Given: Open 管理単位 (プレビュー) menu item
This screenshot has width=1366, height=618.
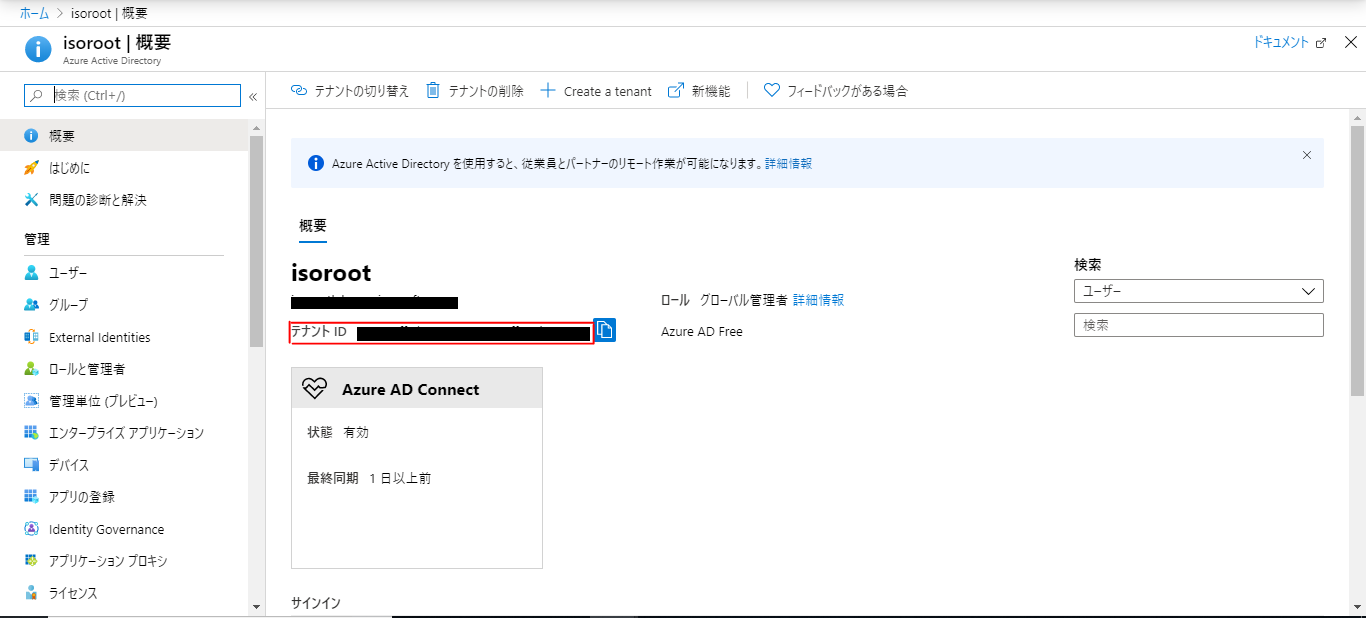Looking at the screenshot, I should click(124, 401).
